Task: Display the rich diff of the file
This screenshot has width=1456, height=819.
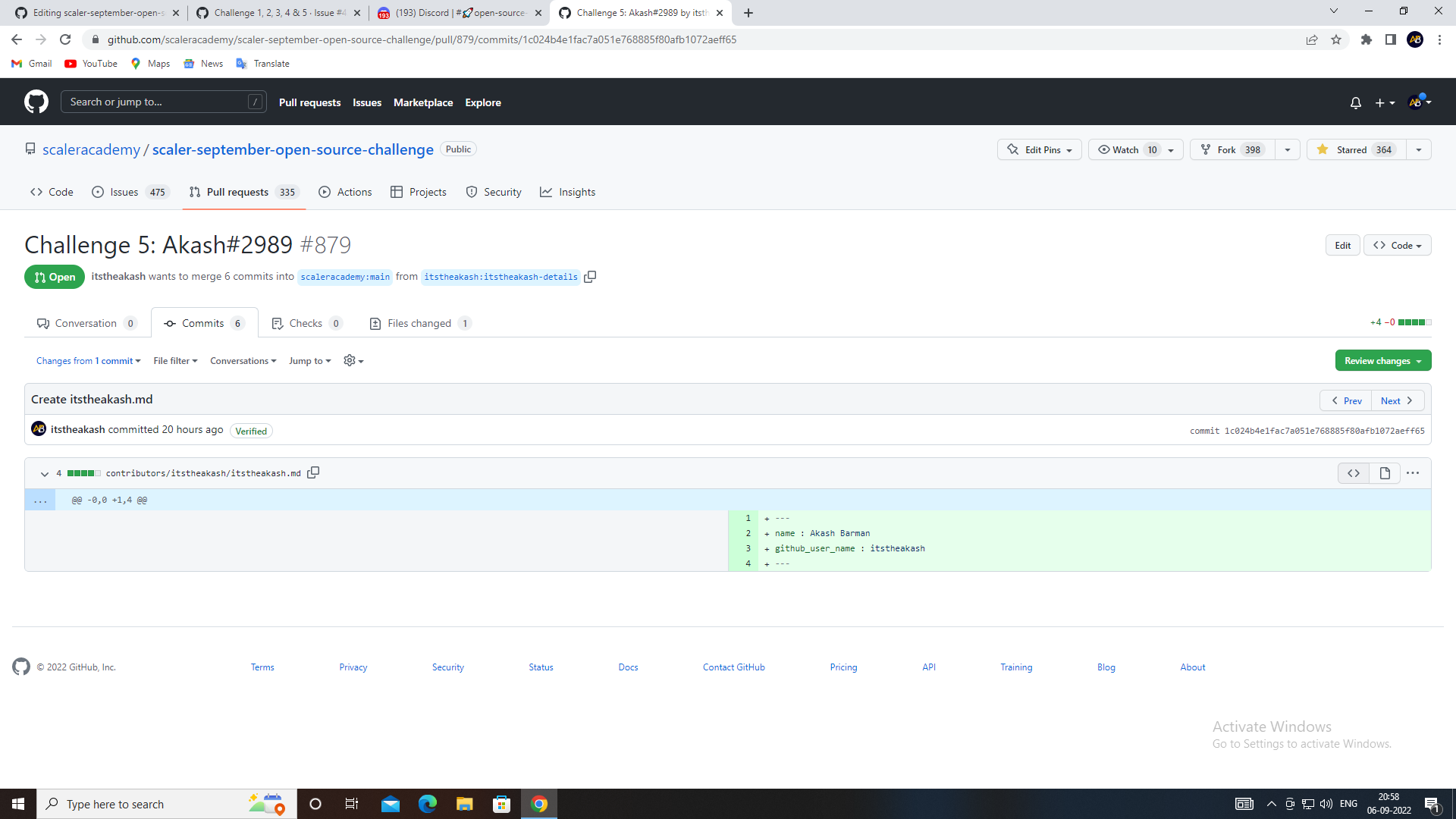Action: click(x=1385, y=472)
